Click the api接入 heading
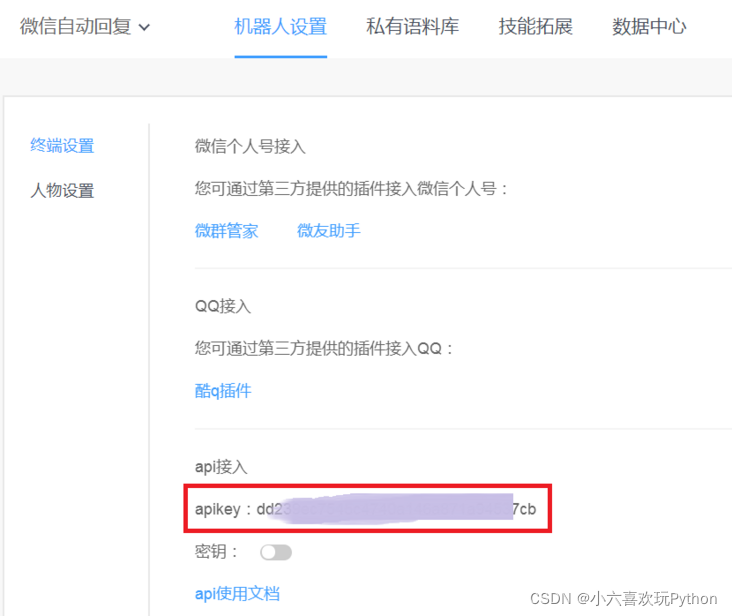Viewport: 732px width, 616px height. coord(221,467)
